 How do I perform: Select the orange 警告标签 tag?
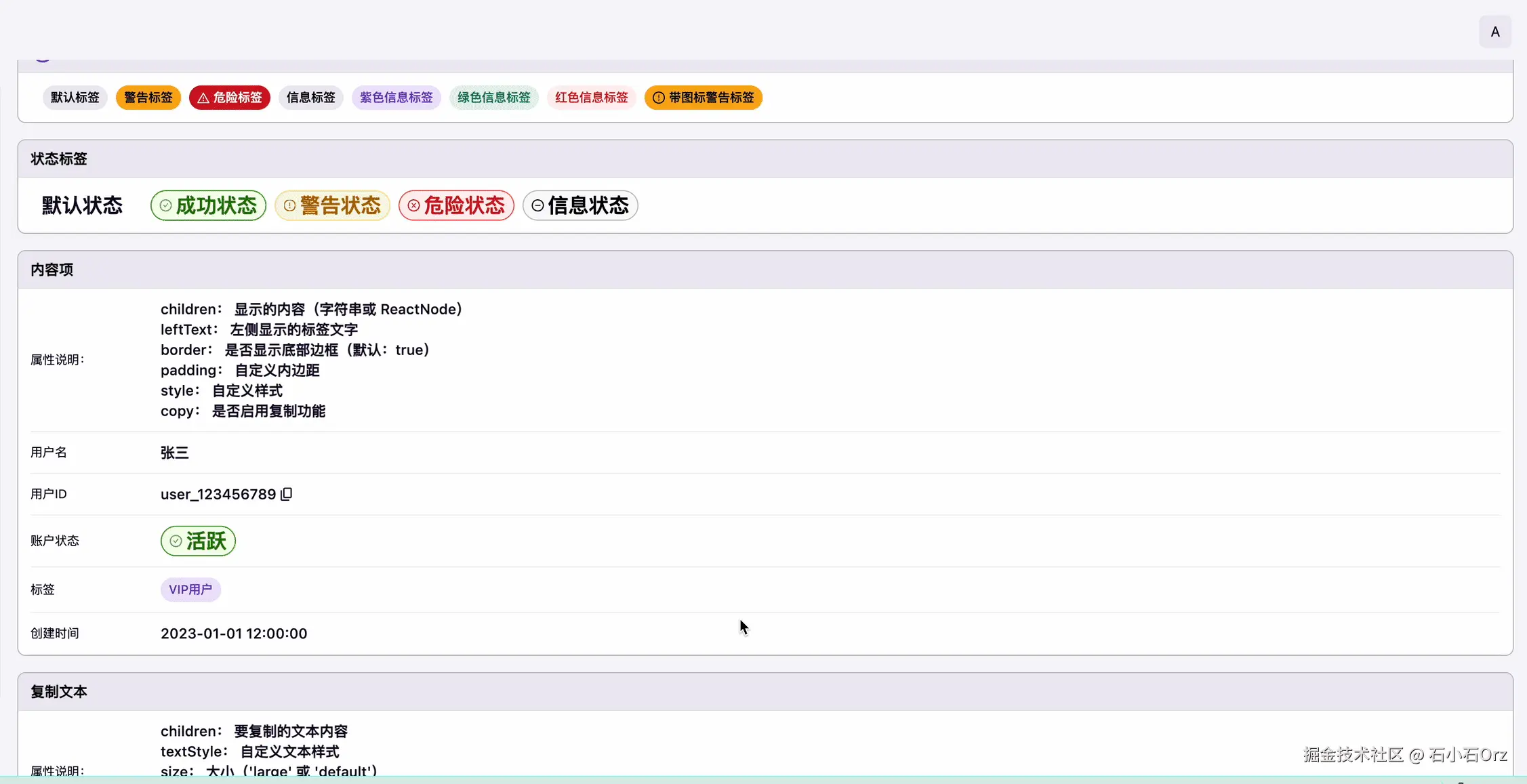(148, 98)
